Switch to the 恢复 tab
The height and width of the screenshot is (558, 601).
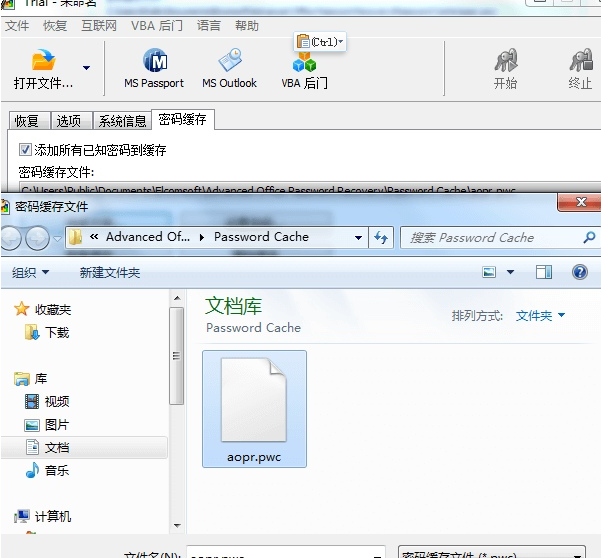pos(30,121)
